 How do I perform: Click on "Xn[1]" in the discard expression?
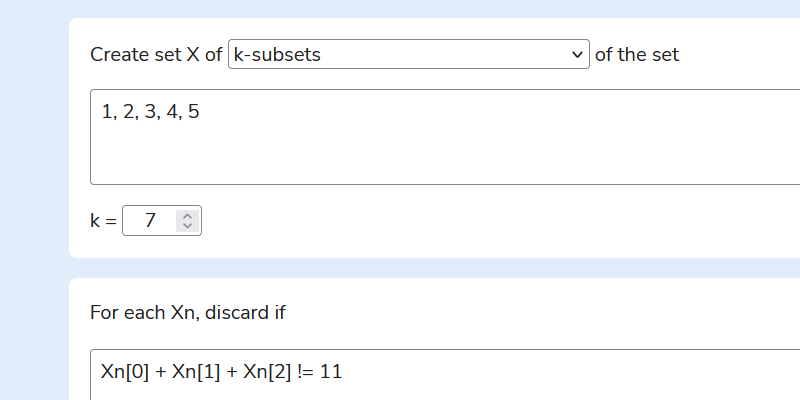point(196,372)
